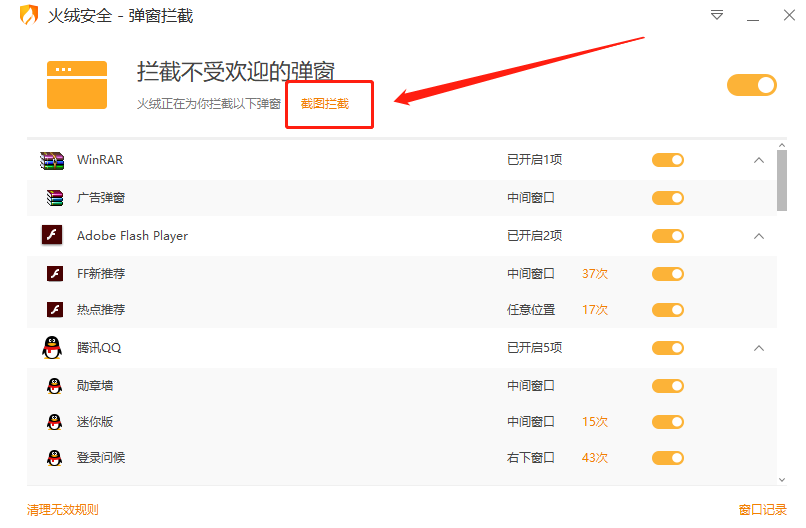Click the 已开启1项 status text
The height and width of the screenshot is (528, 806).
[535, 160]
